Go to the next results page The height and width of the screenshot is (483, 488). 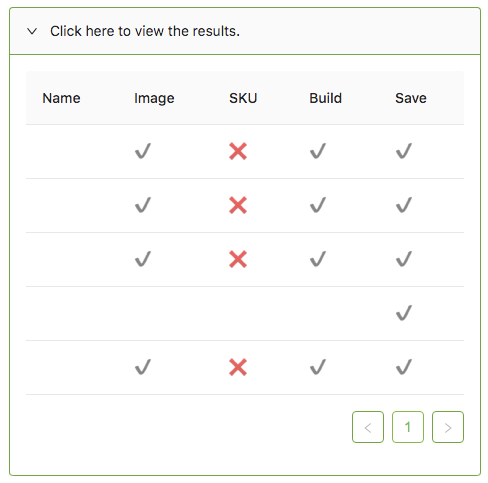(x=448, y=427)
